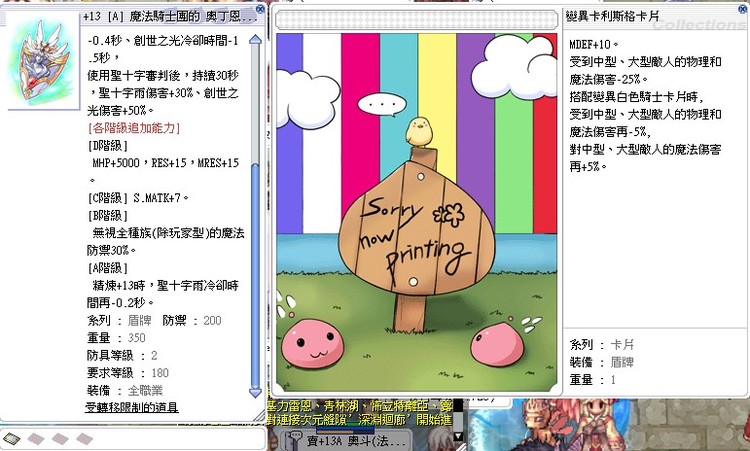Close the +13 [A] shield description window

point(260,9)
